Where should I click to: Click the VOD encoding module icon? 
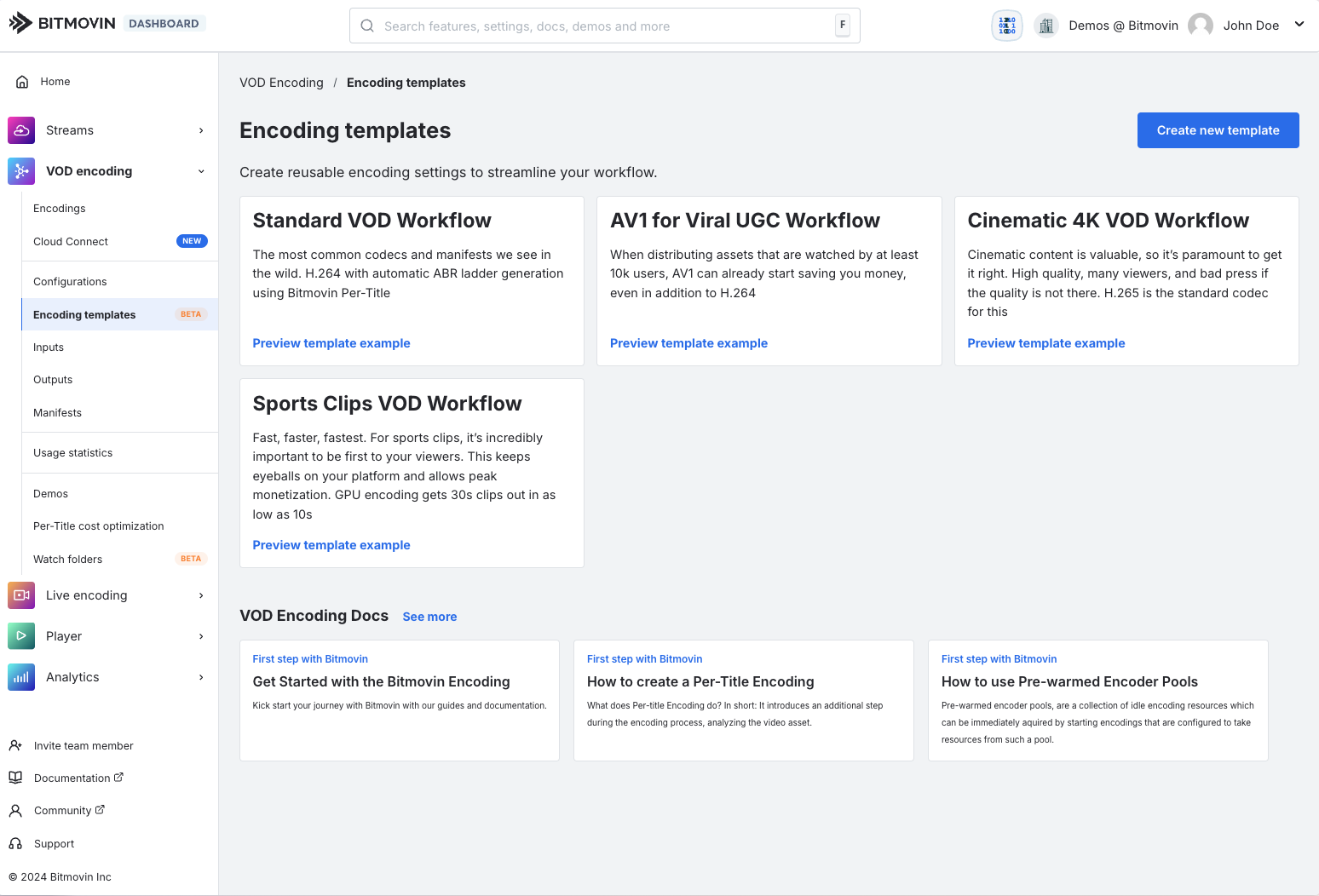21,171
